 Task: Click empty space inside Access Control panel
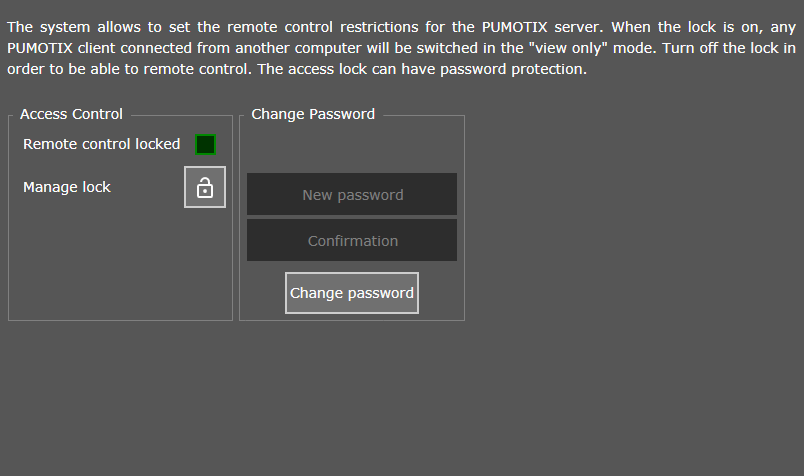[120, 262]
